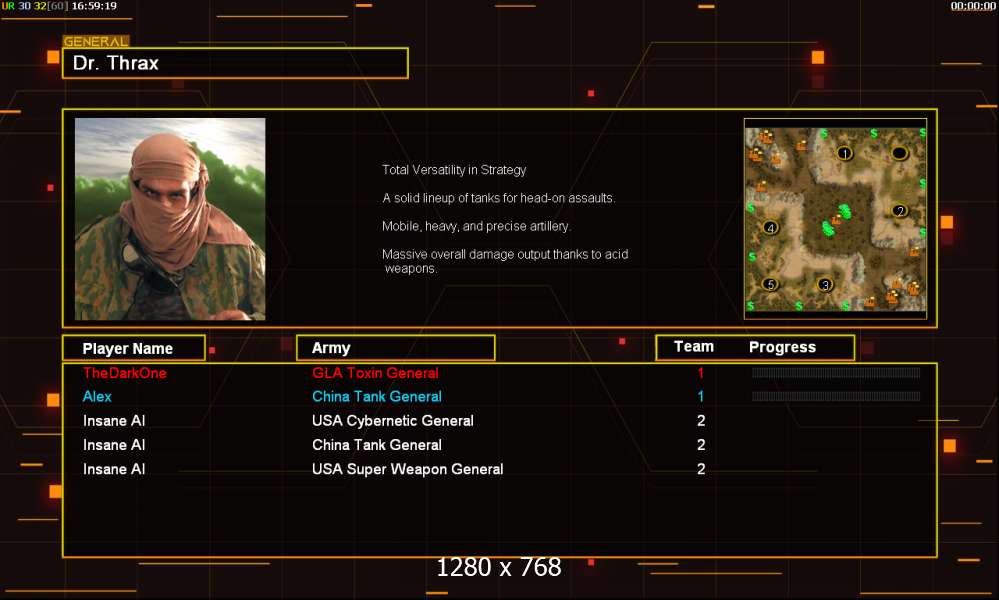Screen dimensions: 999x600
Task: Click team 2 in USA Cybernetic General row
Action: coord(701,420)
